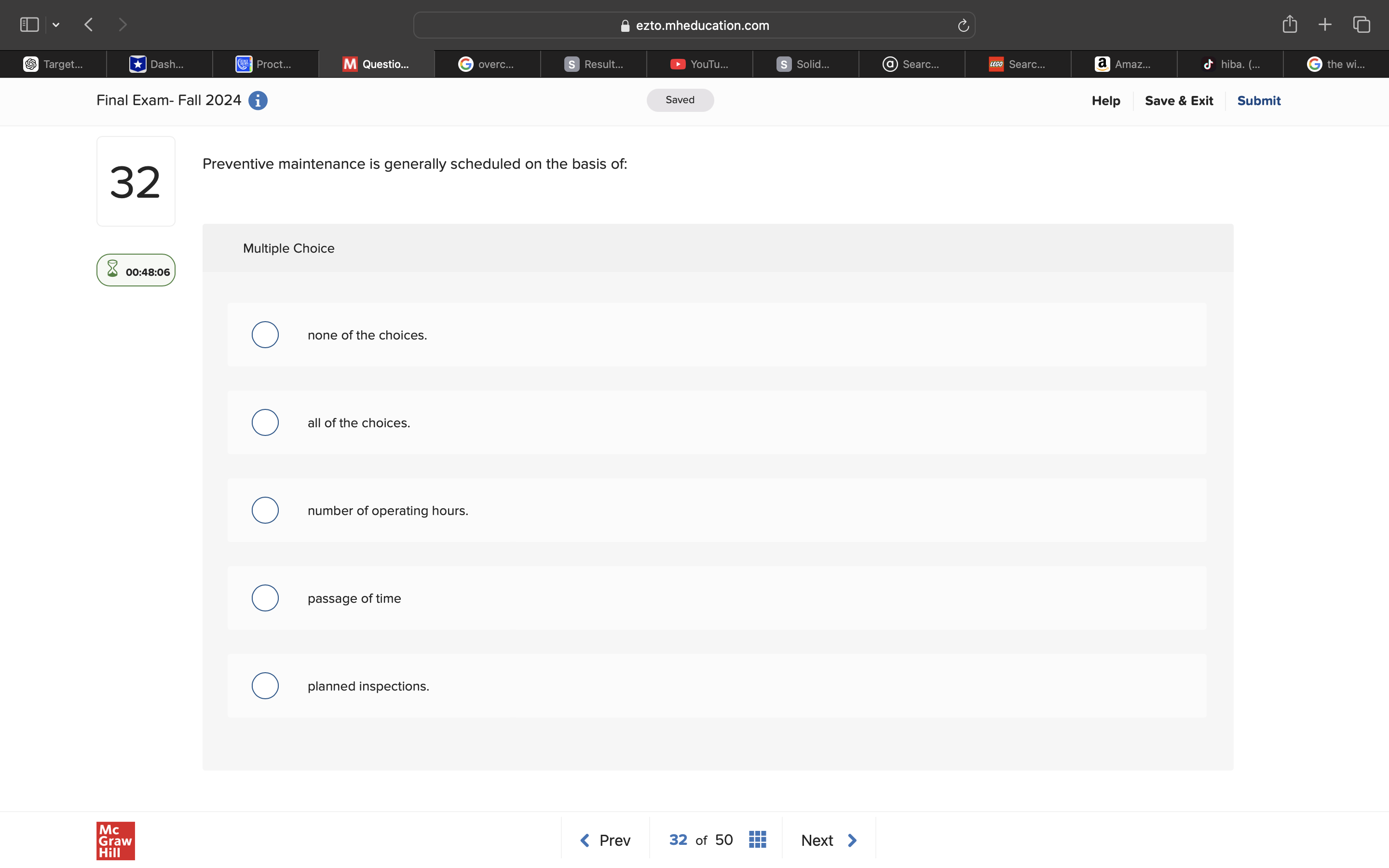Select 'number of operating hours' answer
Image resolution: width=1389 pixels, height=868 pixels.
[265, 510]
